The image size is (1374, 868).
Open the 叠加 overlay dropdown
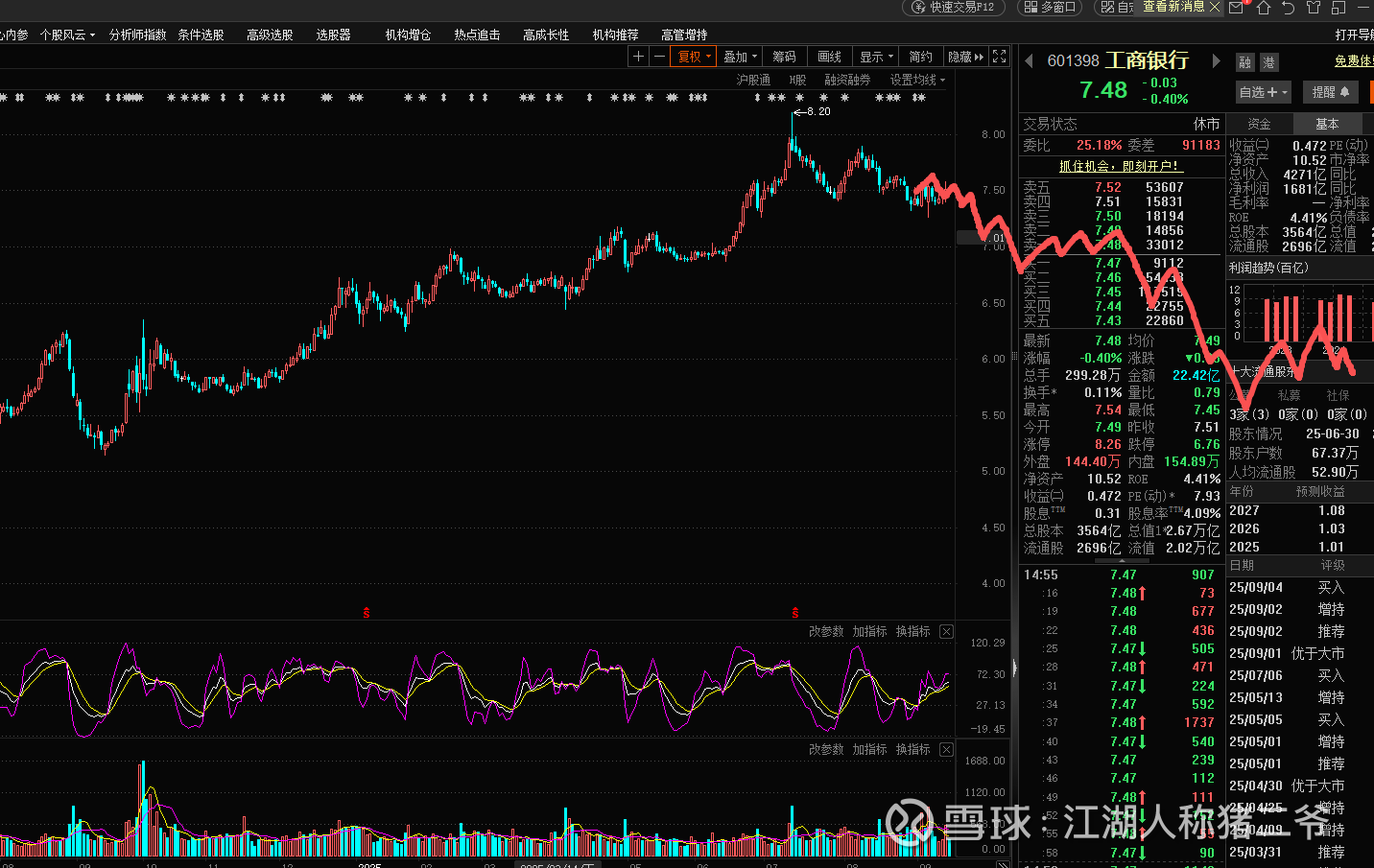740,57
